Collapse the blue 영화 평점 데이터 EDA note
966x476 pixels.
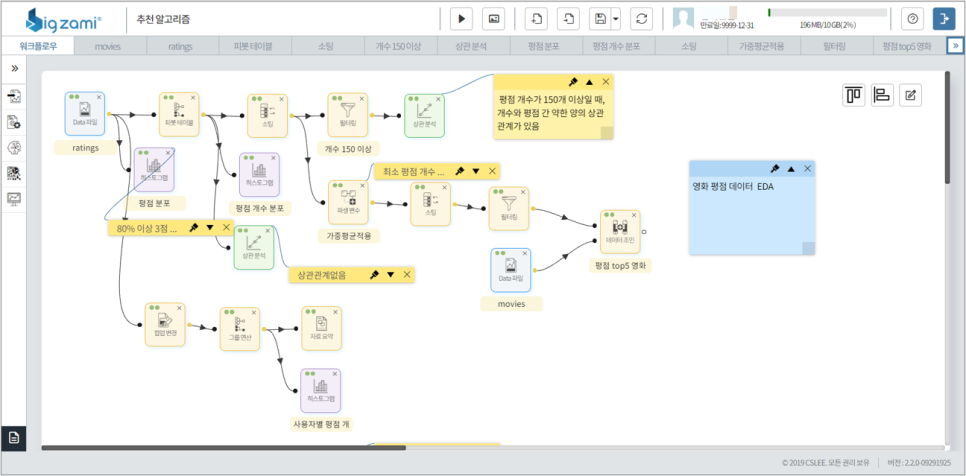point(791,169)
